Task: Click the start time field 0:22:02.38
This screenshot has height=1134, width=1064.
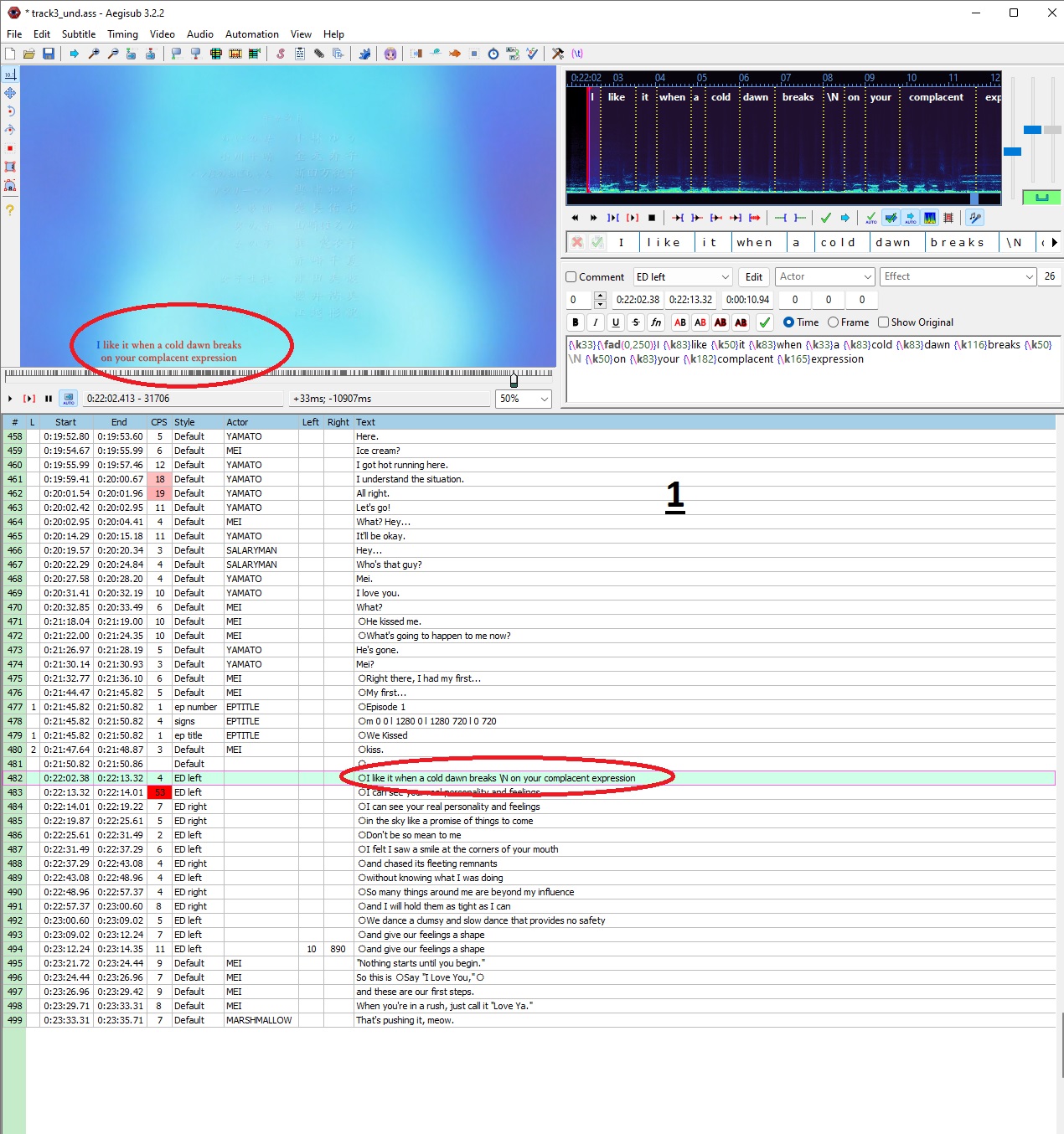Action: pyautogui.click(x=638, y=300)
